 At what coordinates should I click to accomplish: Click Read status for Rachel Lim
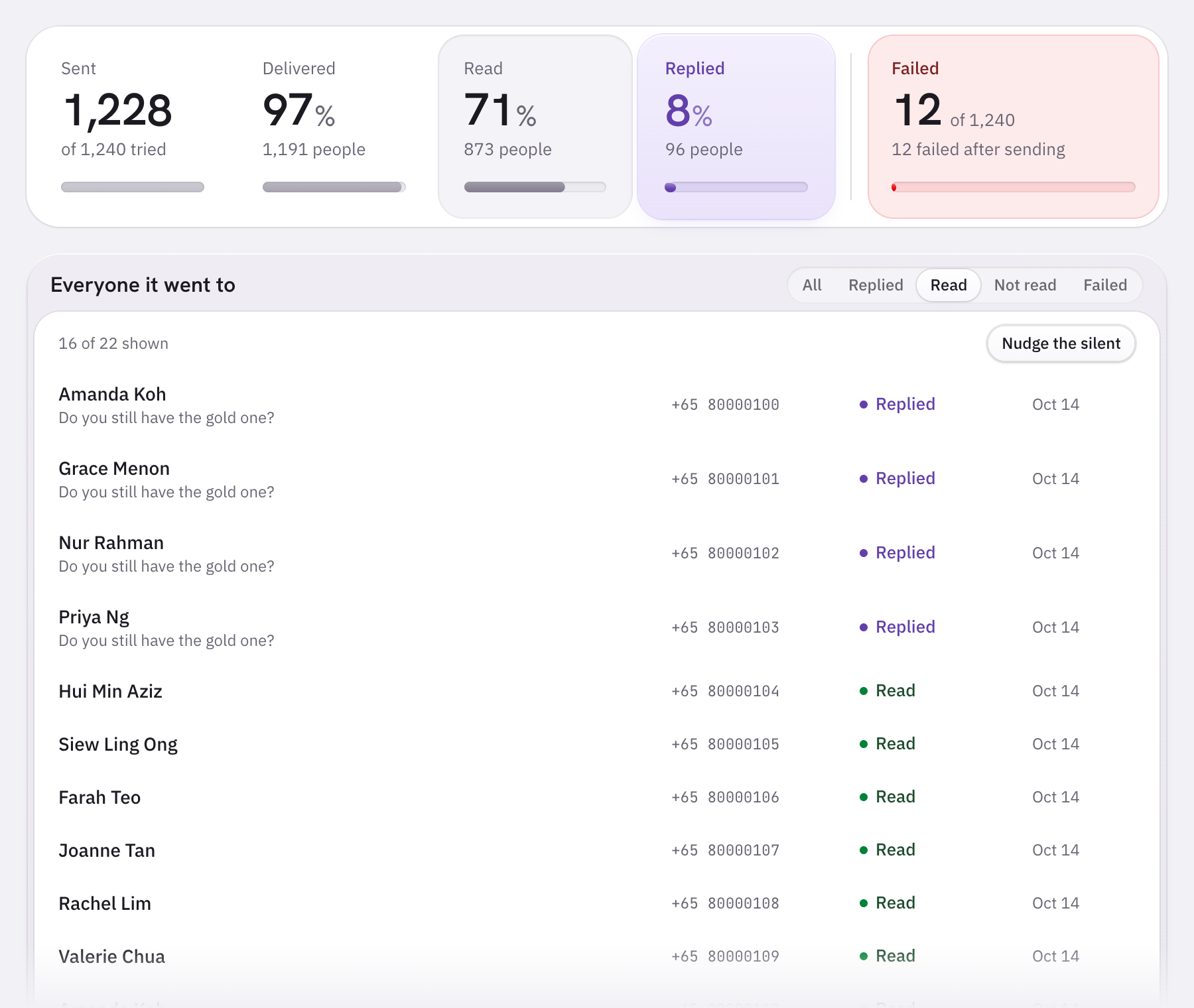click(x=888, y=903)
